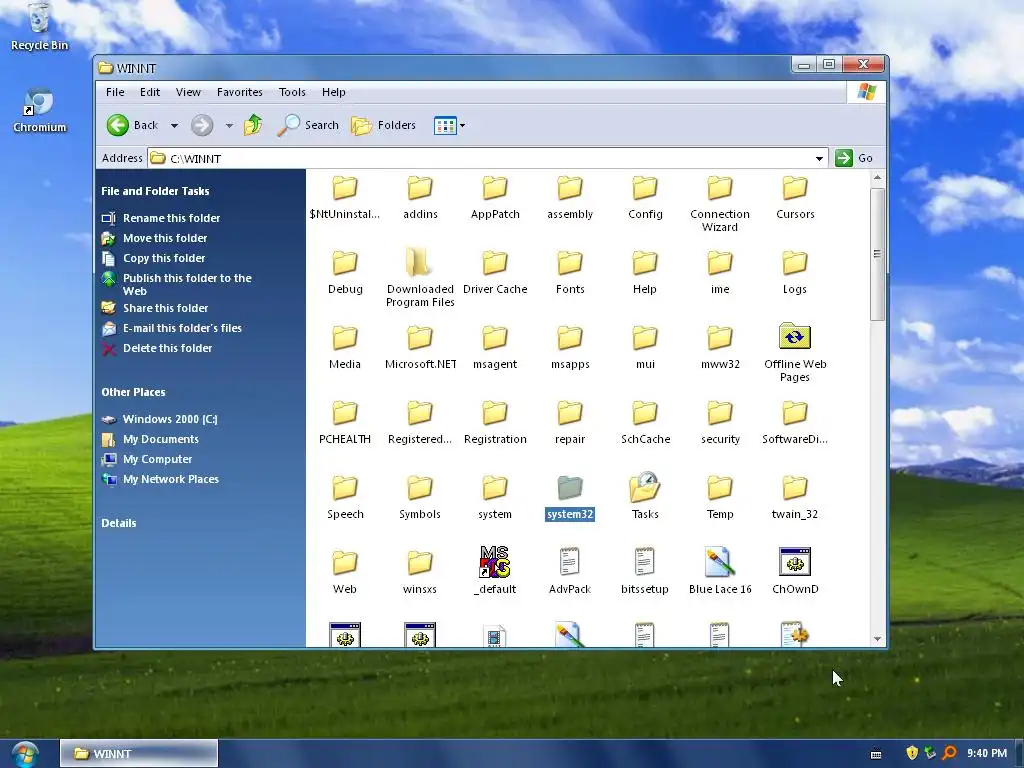
Task: Open the File menu
Action: 115,92
